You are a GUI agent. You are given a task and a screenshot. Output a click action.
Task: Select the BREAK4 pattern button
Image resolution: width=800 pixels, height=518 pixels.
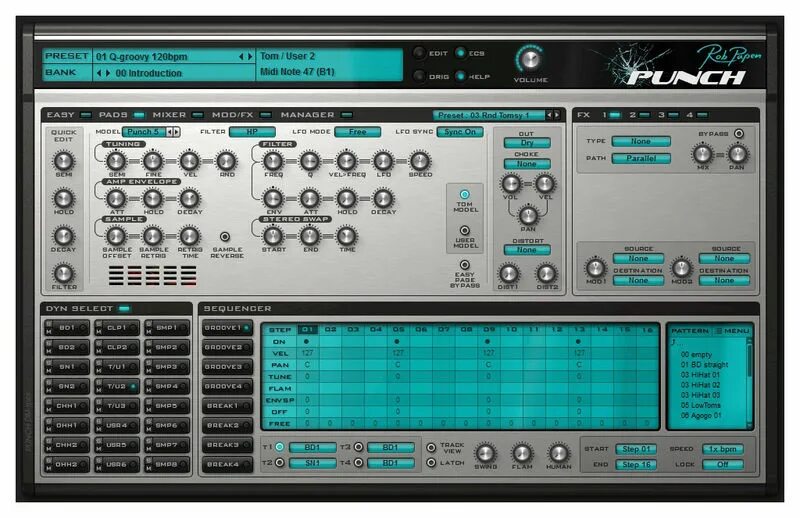(227, 464)
